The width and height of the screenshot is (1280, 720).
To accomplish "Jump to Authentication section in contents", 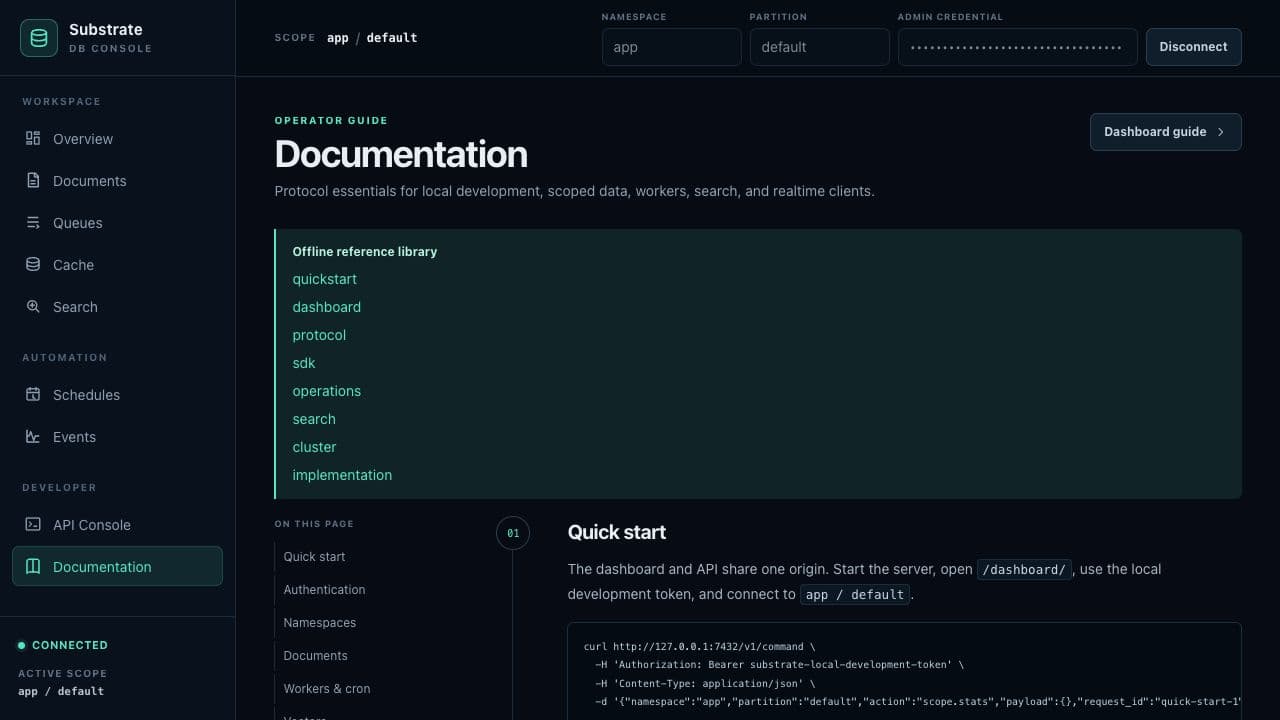I will click(x=324, y=590).
